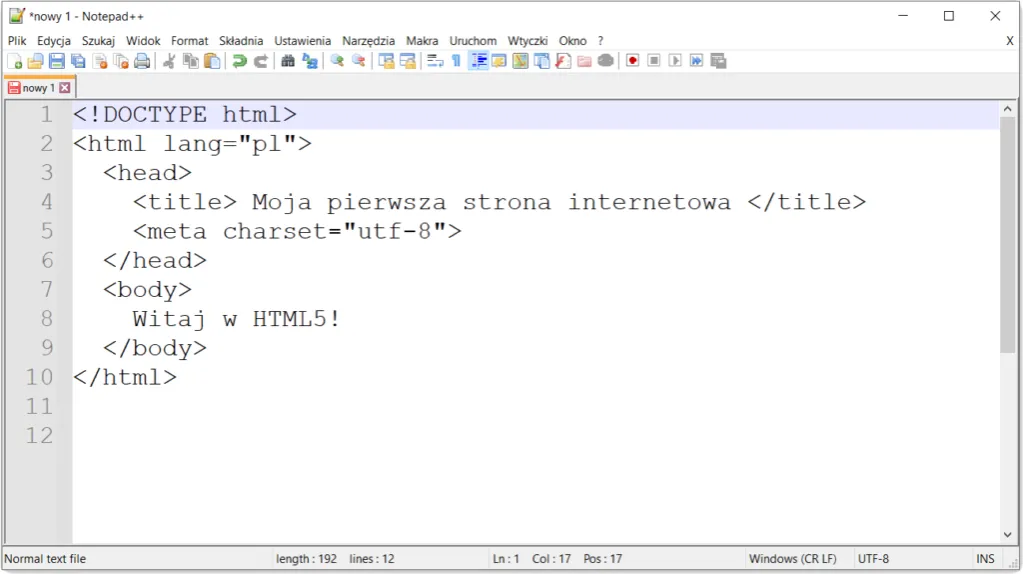Undo the last edit with green arrow
Viewport: 1023px width, 574px height.
pos(239,61)
